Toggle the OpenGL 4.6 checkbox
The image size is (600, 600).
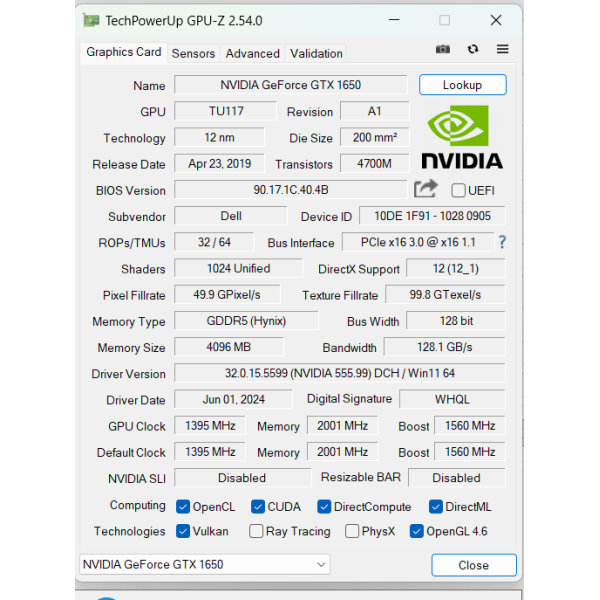[417, 531]
